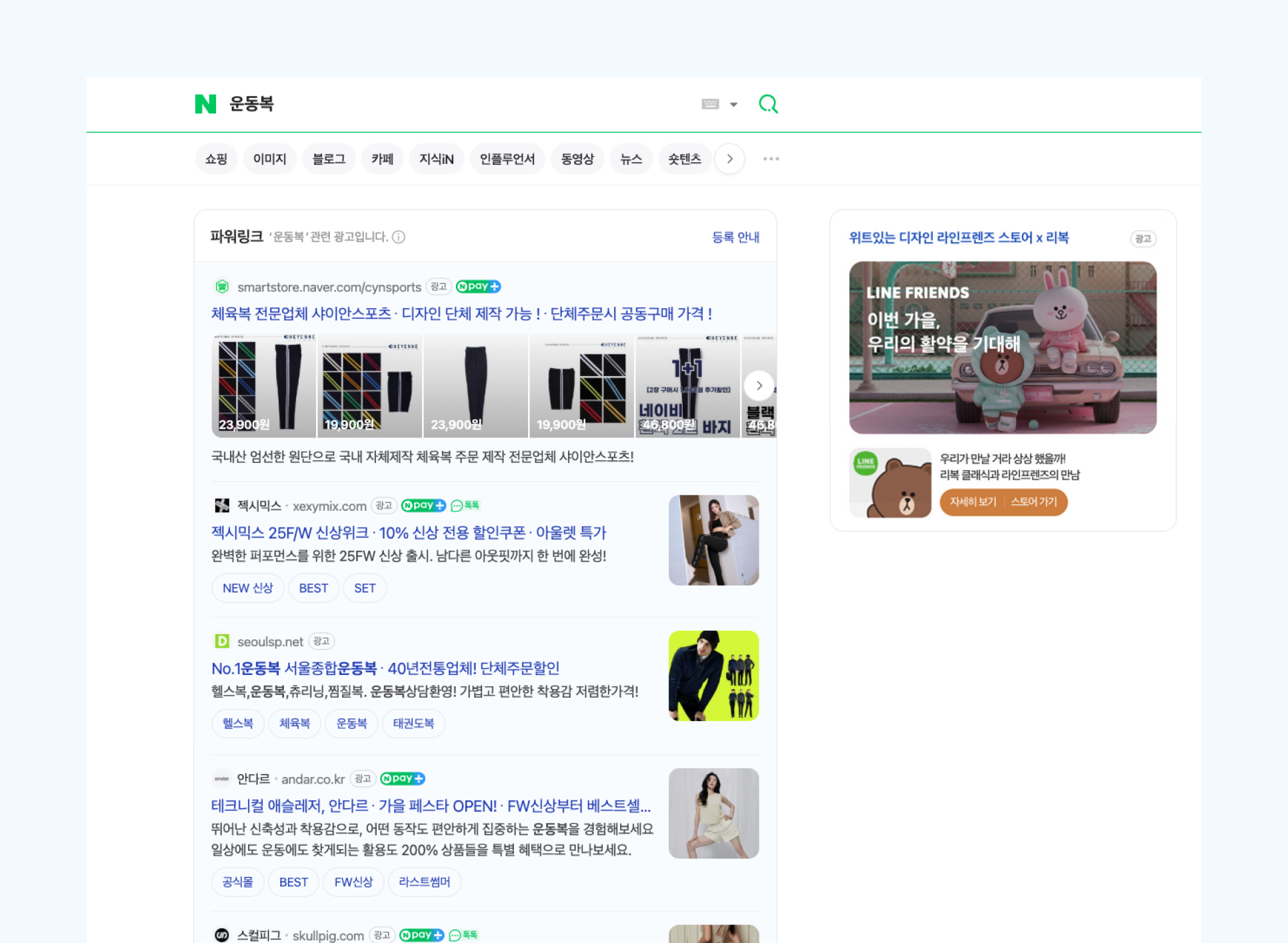Open the LINE FRIENDS banner image
The width and height of the screenshot is (1288, 943).
point(1003,347)
